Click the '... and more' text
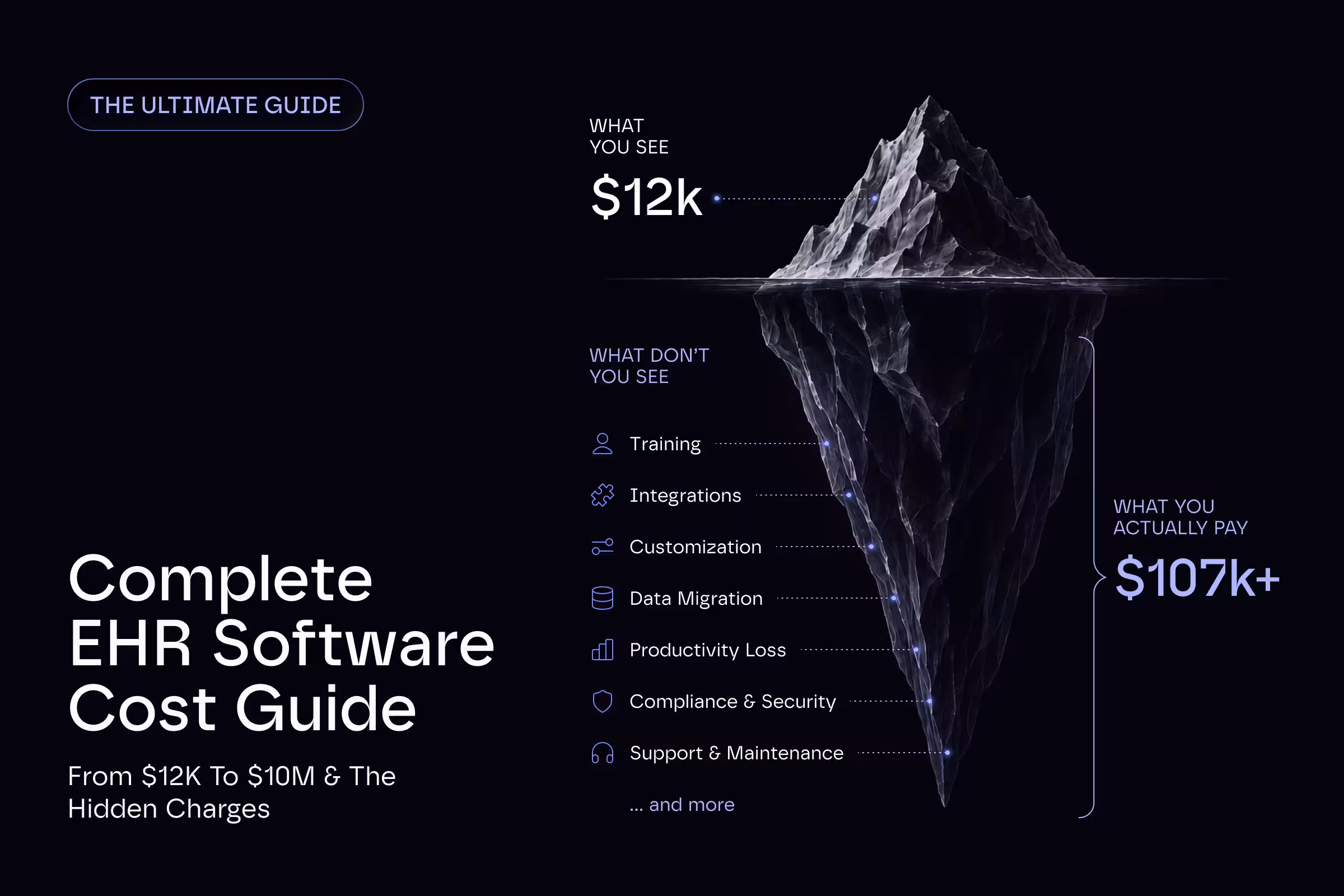Viewport: 1344px width, 896px height. pyautogui.click(x=682, y=805)
